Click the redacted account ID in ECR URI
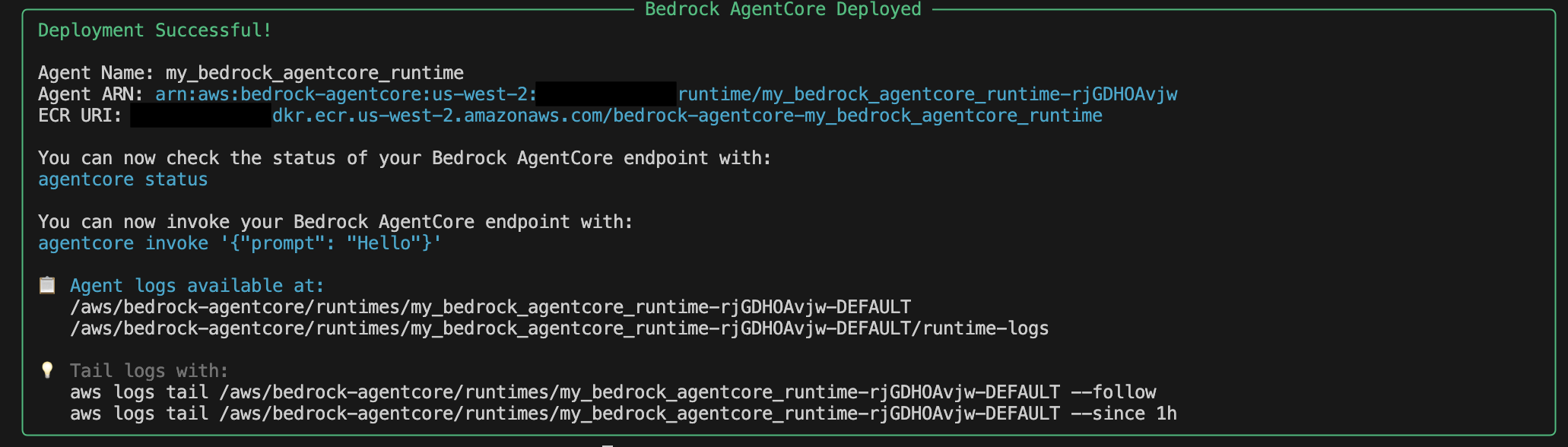1568x447 pixels. point(201,116)
